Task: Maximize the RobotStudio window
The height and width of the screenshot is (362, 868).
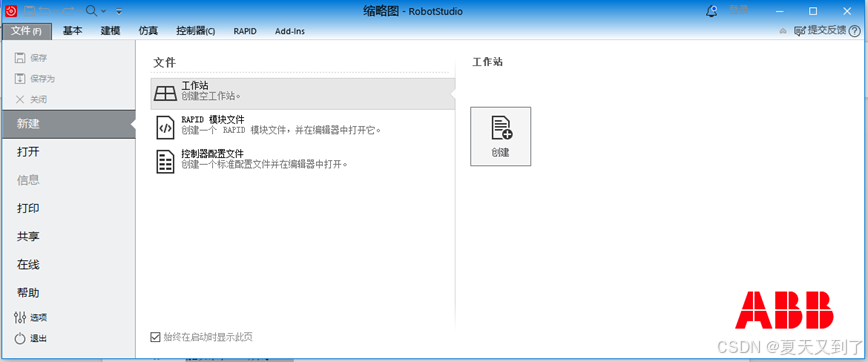Action: pos(813,11)
